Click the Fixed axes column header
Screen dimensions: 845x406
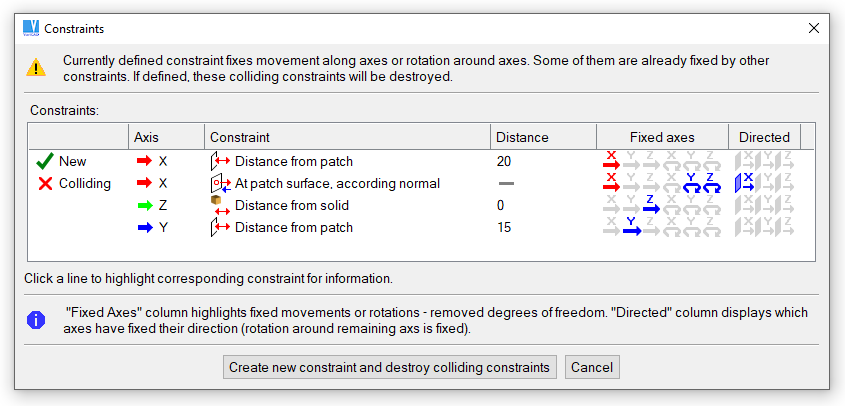coord(662,137)
